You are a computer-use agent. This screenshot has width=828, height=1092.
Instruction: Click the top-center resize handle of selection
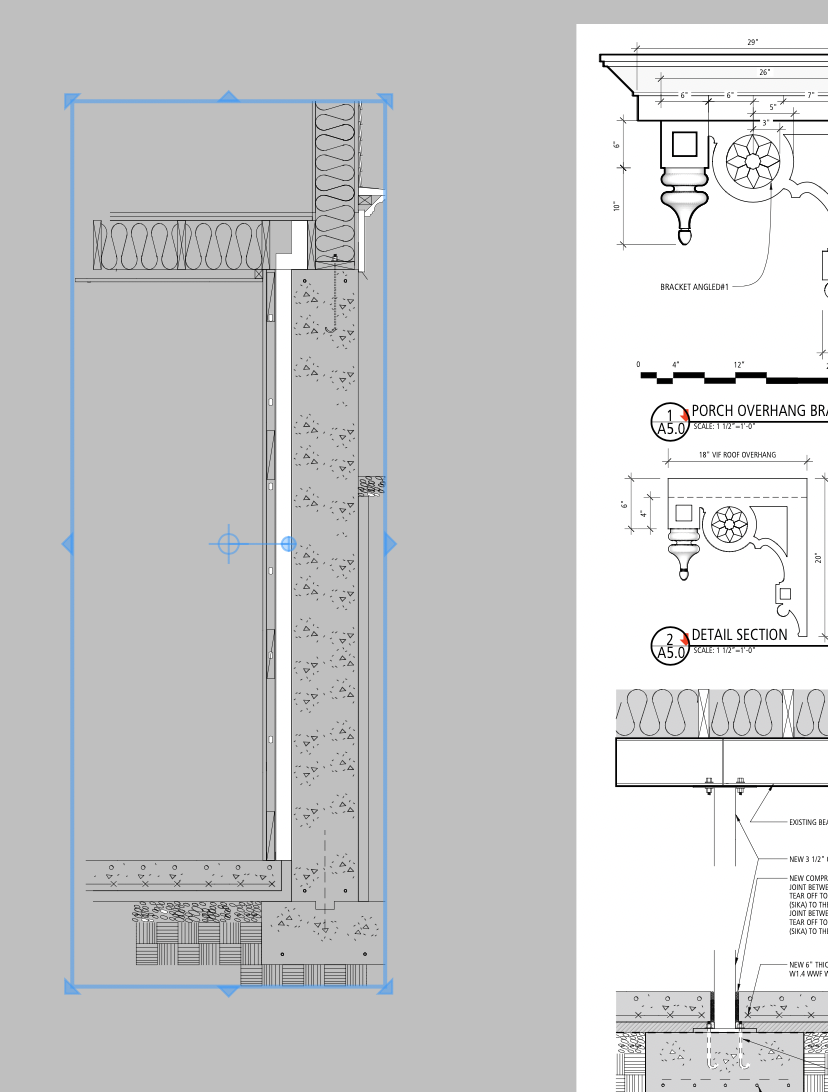(228, 97)
